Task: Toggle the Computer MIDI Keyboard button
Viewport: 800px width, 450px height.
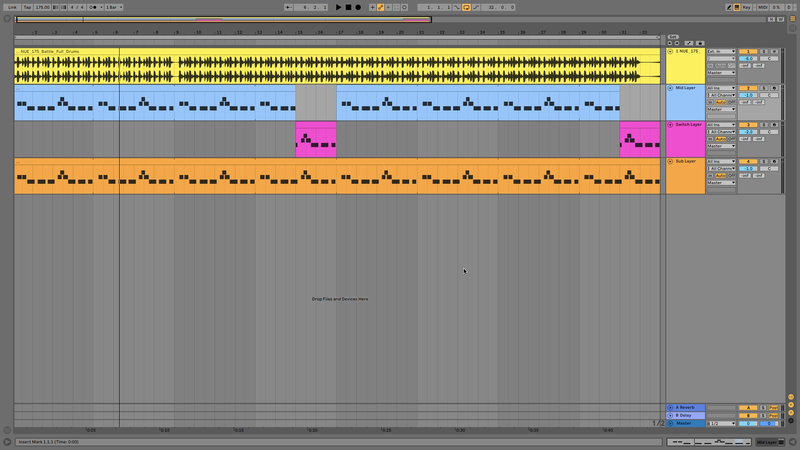Action: pos(737,7)
